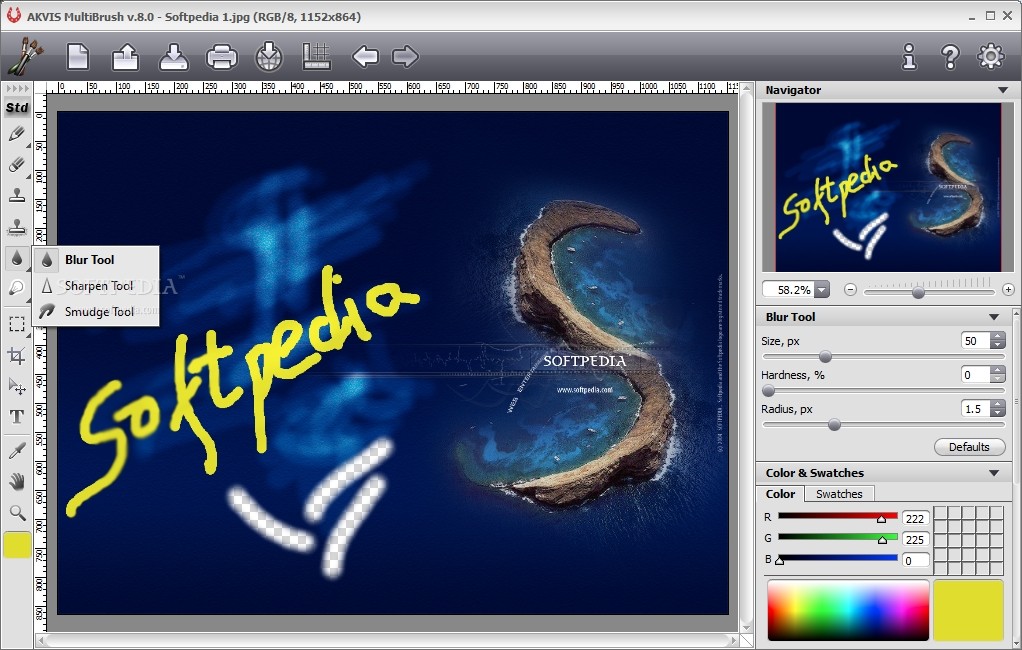Click the Radius stepper arrows

click(998, 408)
